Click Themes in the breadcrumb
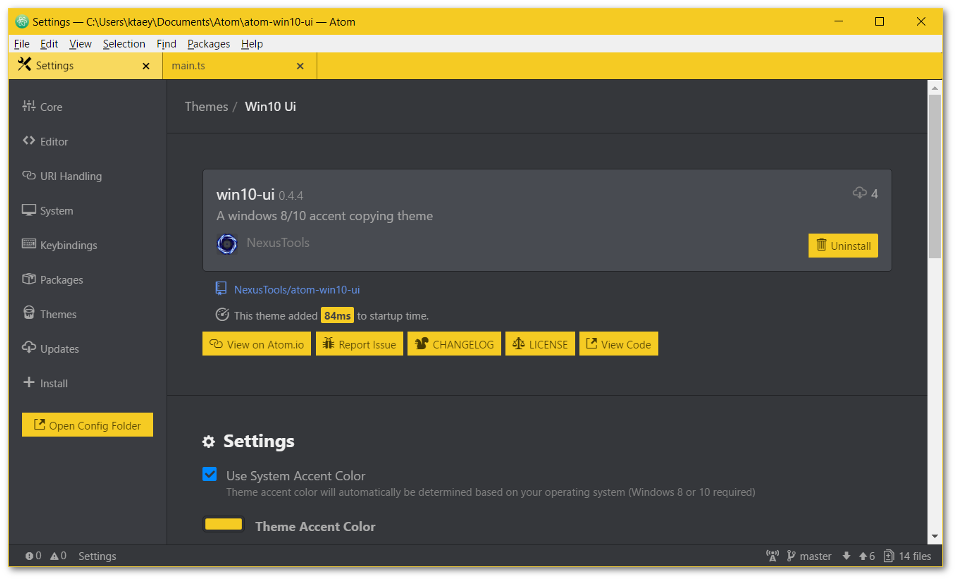 [x=206, y=107]
